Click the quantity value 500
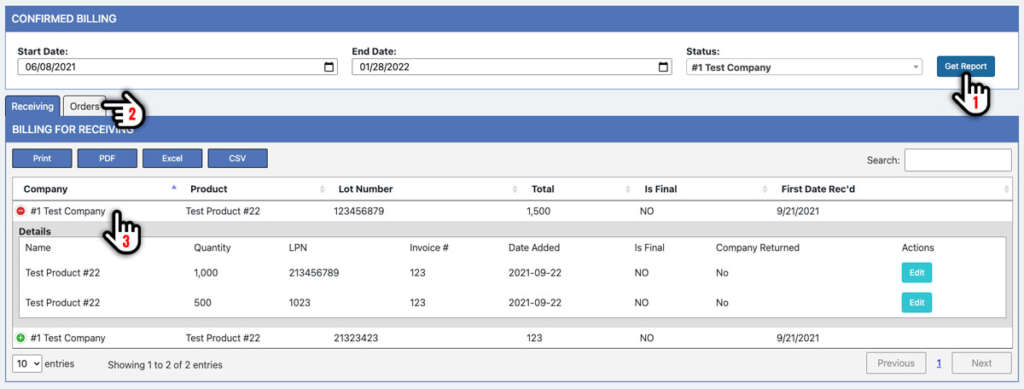Image resolution: width=1024 pixels, height=389 pixels. click(202, 303)
